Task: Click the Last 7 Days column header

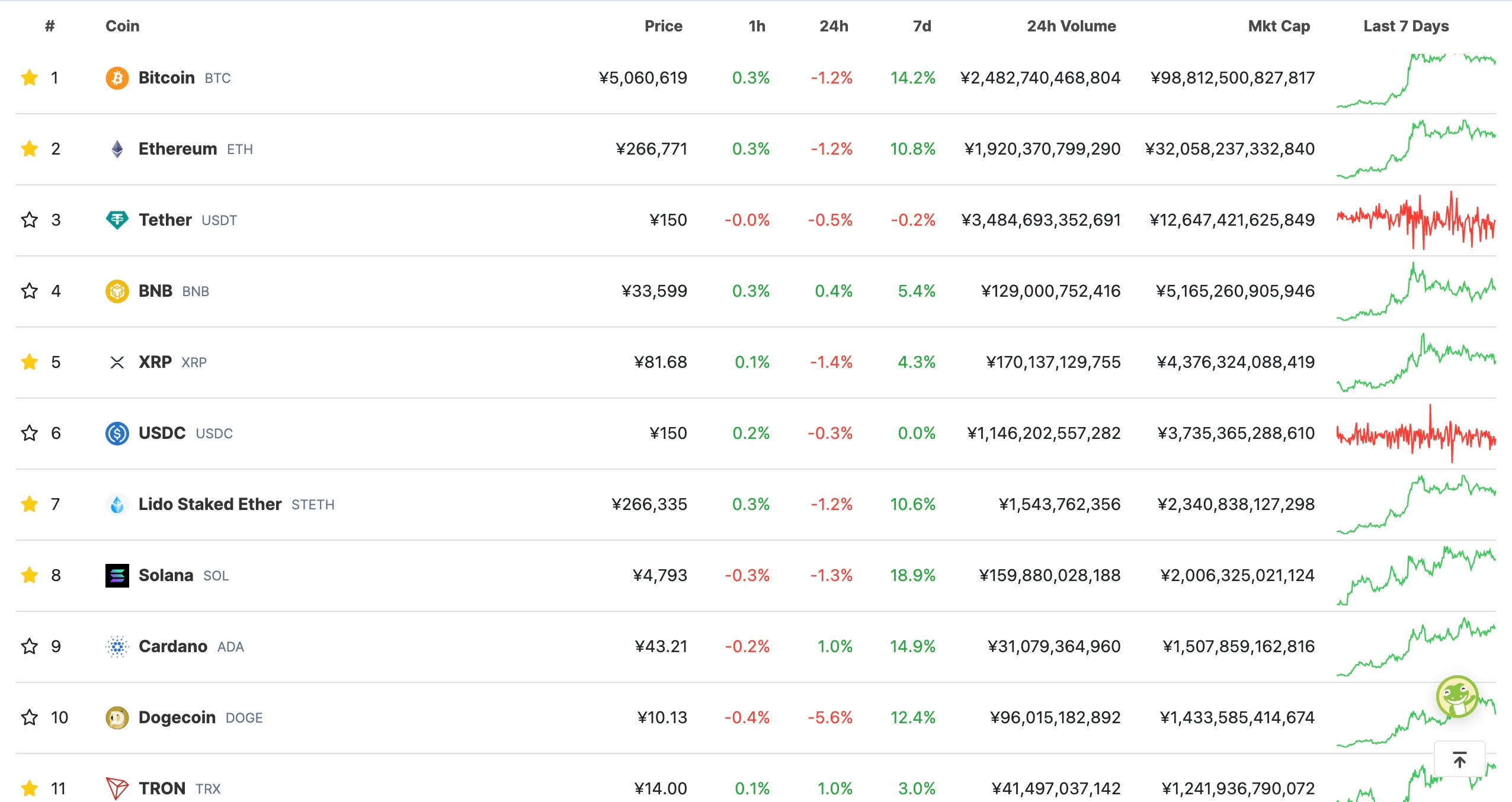Action: pyautogui.click(x=1406, y=26)
